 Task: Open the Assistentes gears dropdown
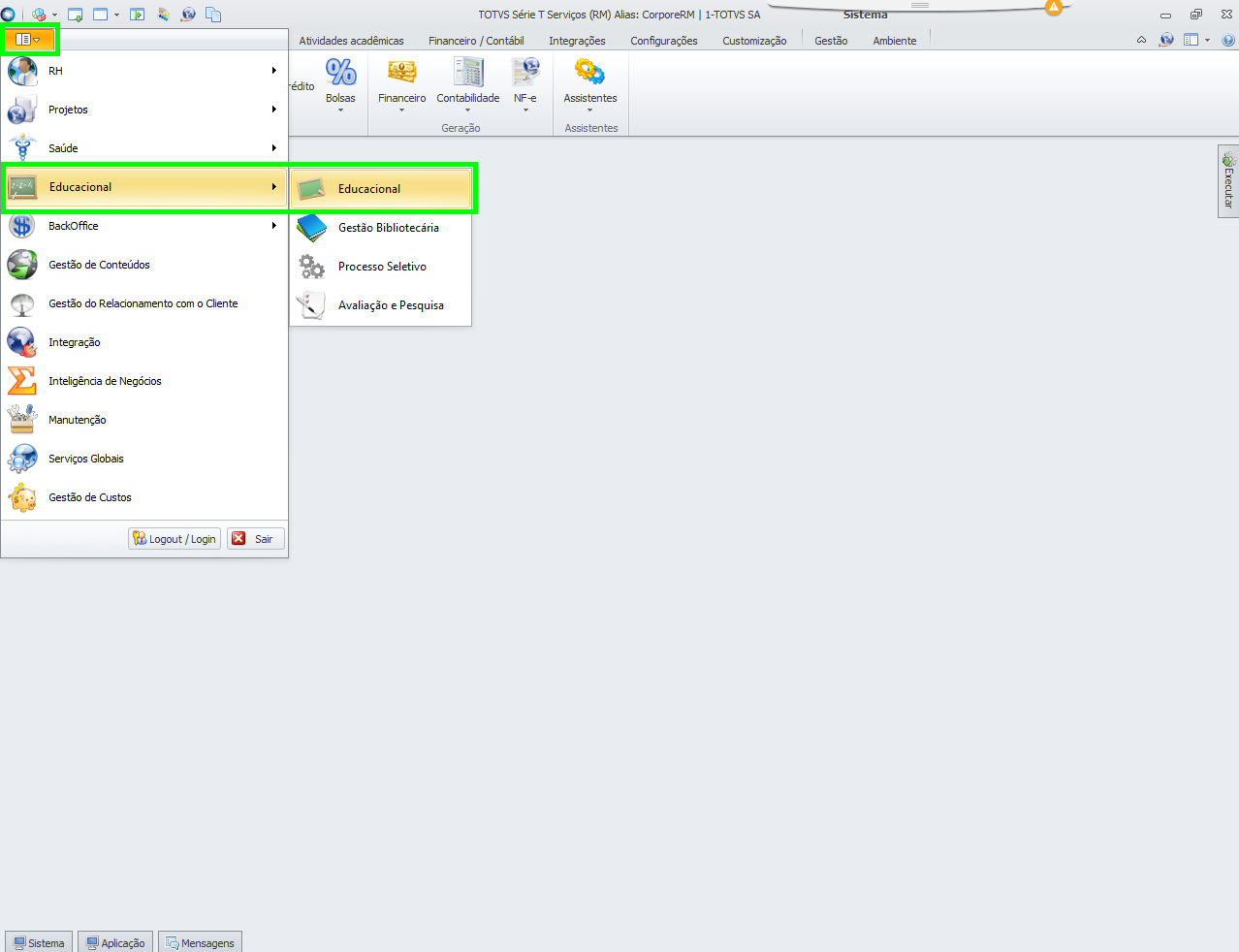[x=590, y=84]
